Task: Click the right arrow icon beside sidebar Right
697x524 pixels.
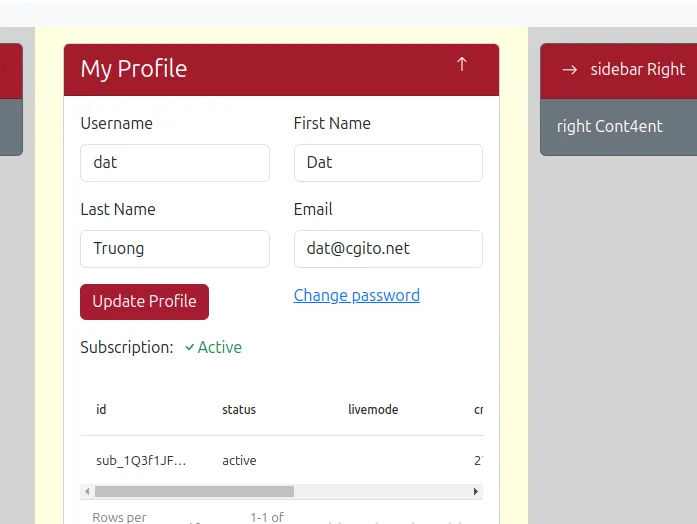Action: [x=570, y=70]
